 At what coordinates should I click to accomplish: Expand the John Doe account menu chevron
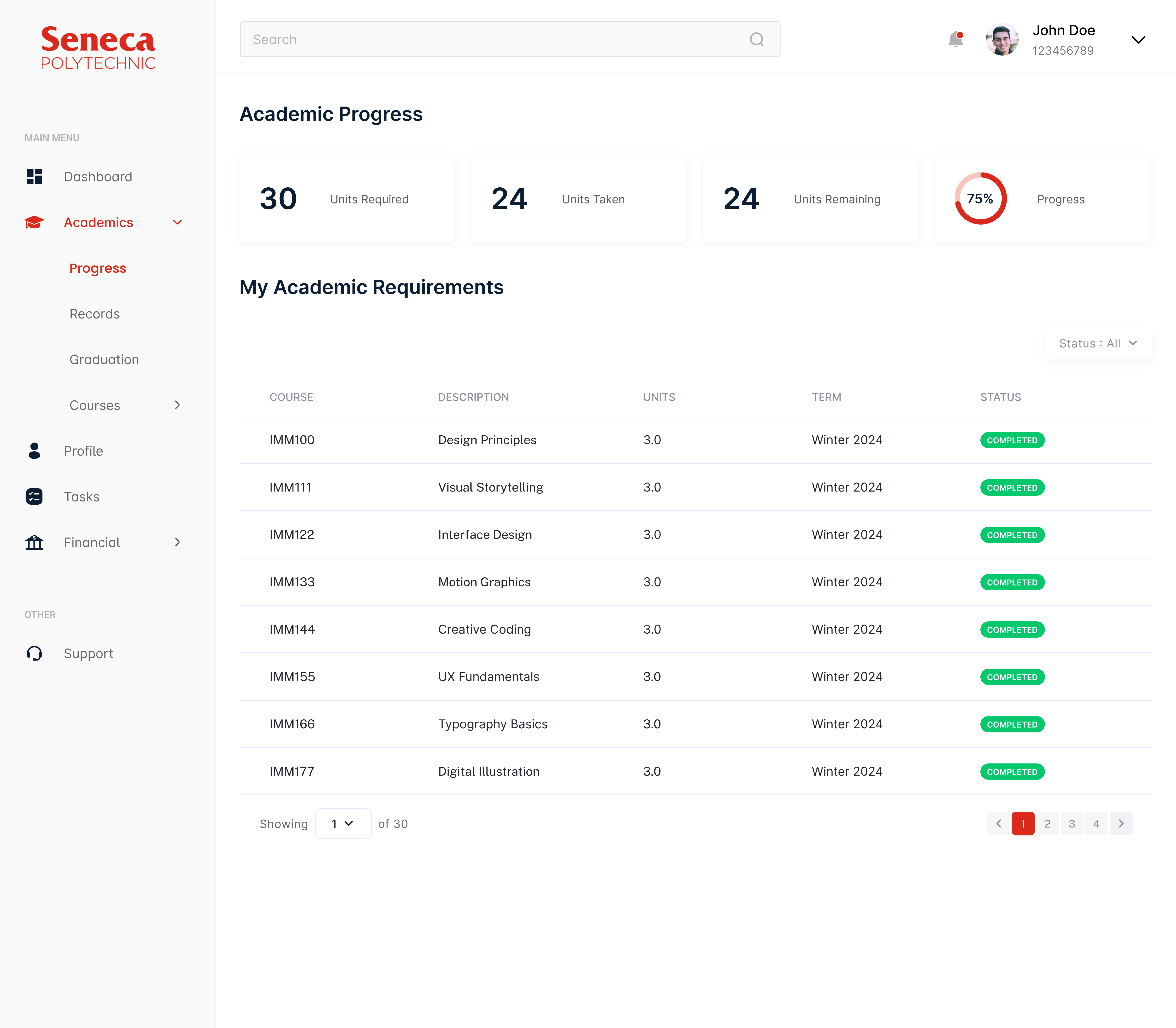(1138, 40)
